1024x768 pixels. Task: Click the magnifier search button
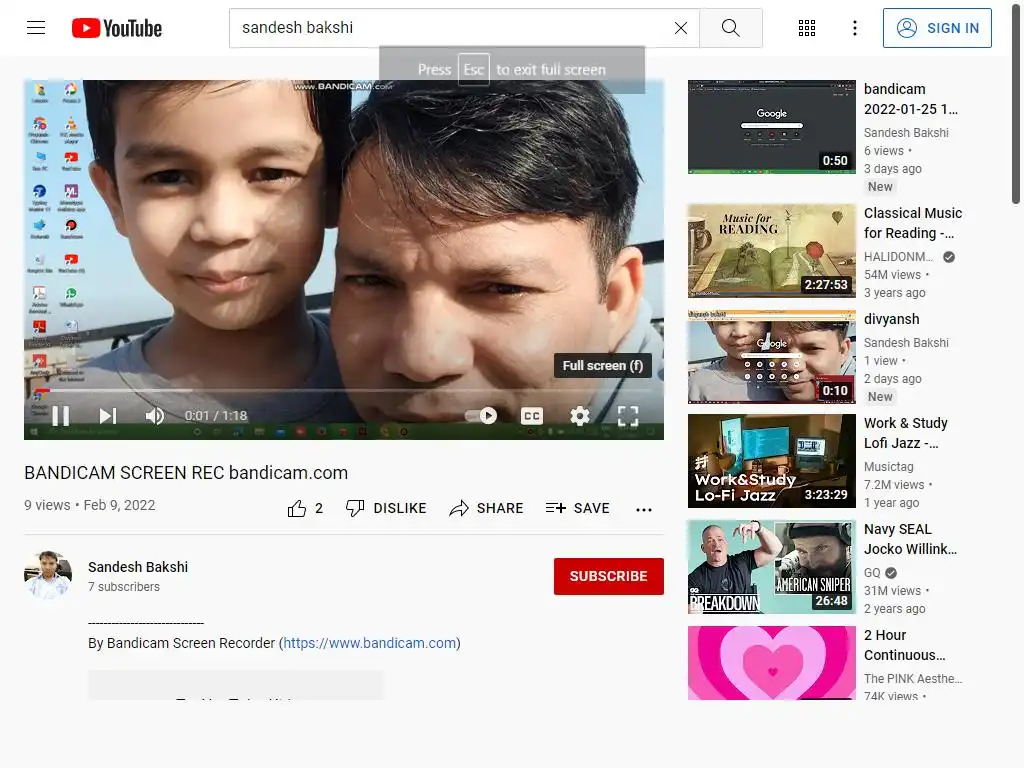(731, 28)
